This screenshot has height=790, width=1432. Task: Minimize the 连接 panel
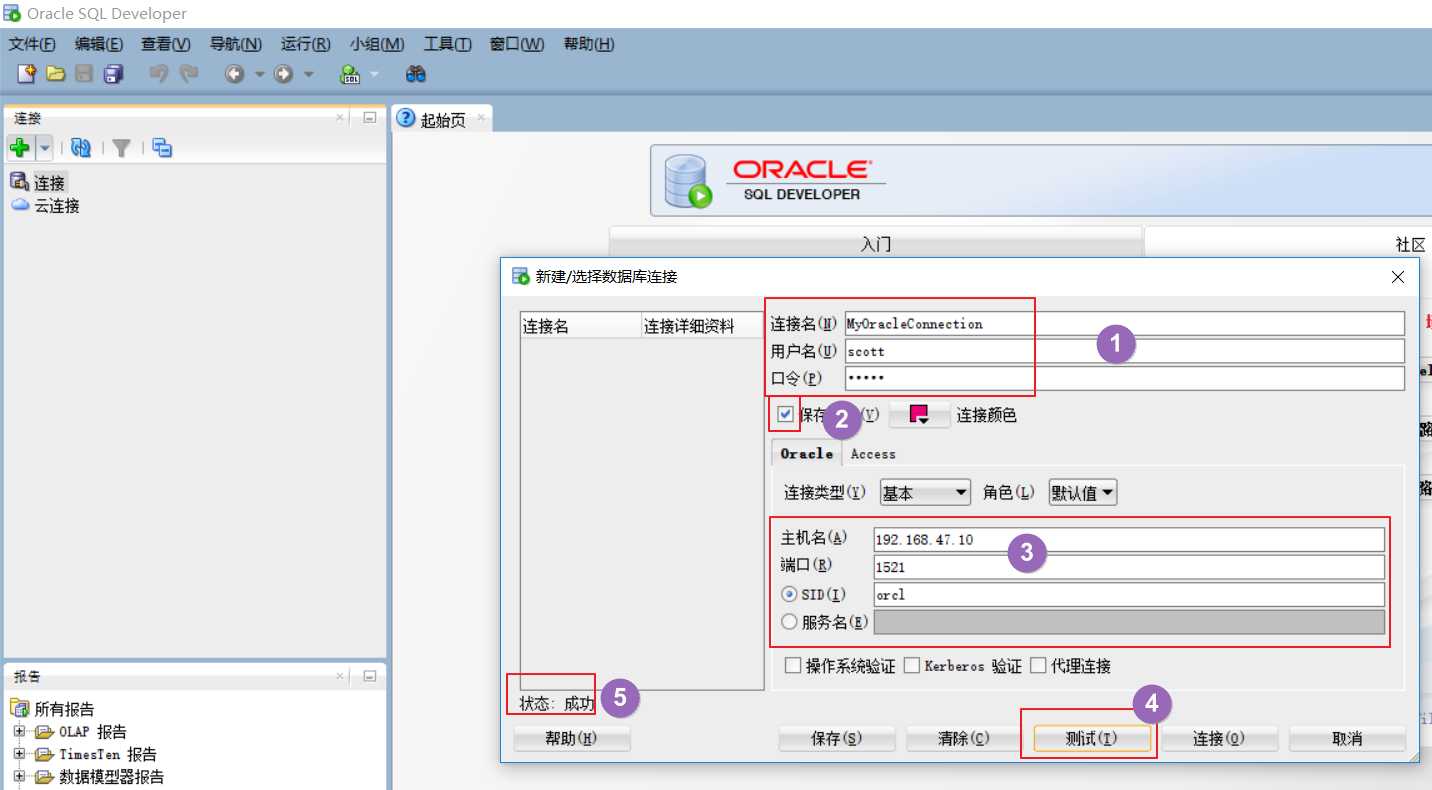point(369,118)
